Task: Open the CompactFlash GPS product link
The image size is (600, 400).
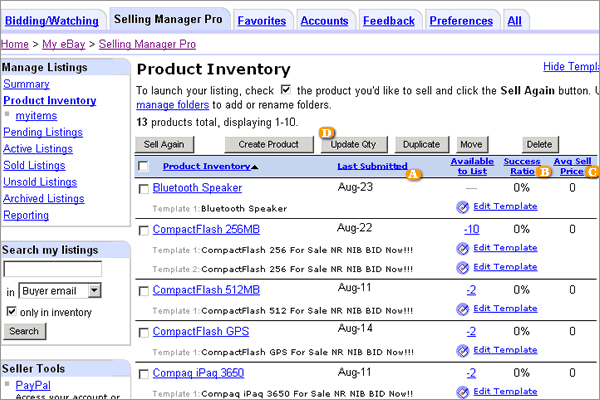Action: tap(201, 331)
